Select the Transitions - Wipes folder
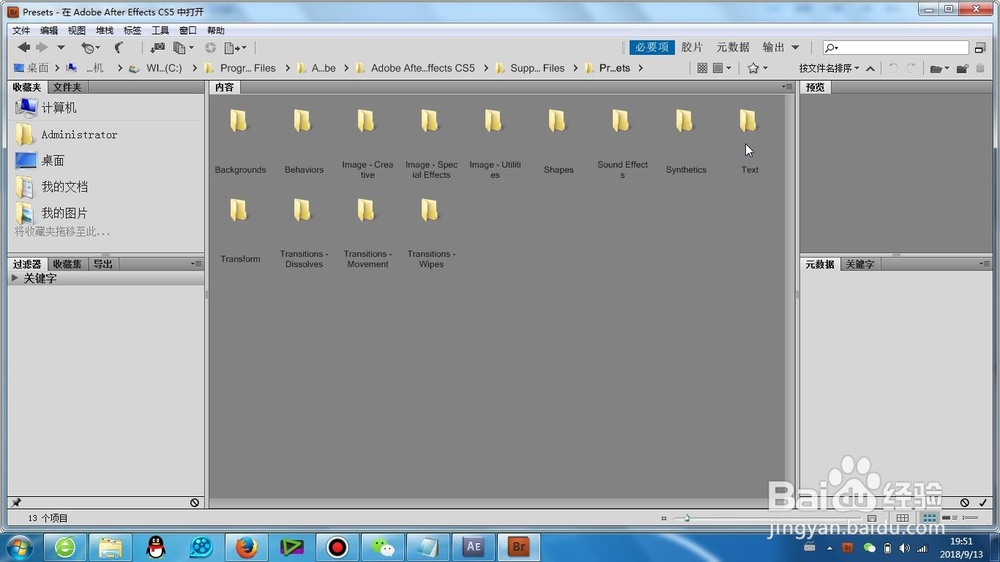This screenshot has height=562, width=1000. (431, 232)
